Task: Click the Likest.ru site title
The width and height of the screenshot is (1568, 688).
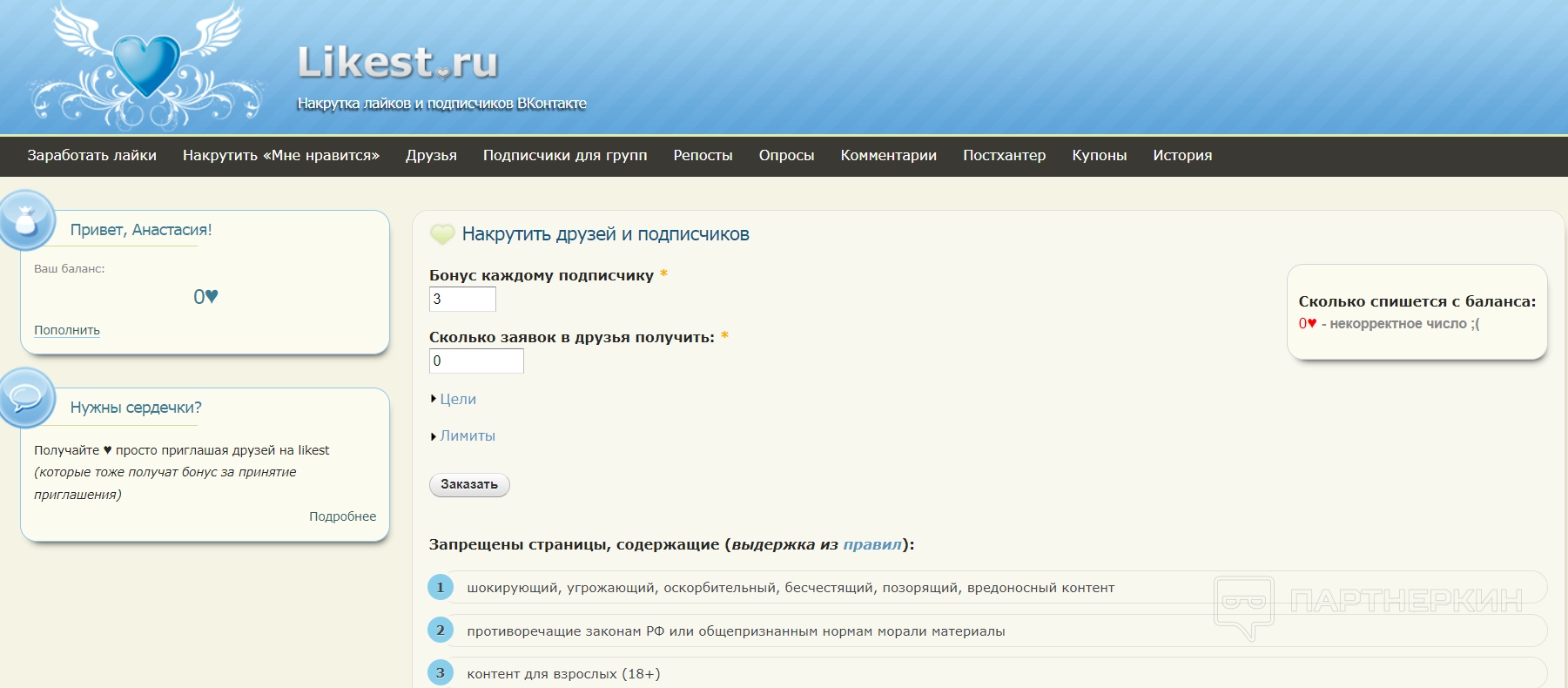Action: tap(398, 63)
